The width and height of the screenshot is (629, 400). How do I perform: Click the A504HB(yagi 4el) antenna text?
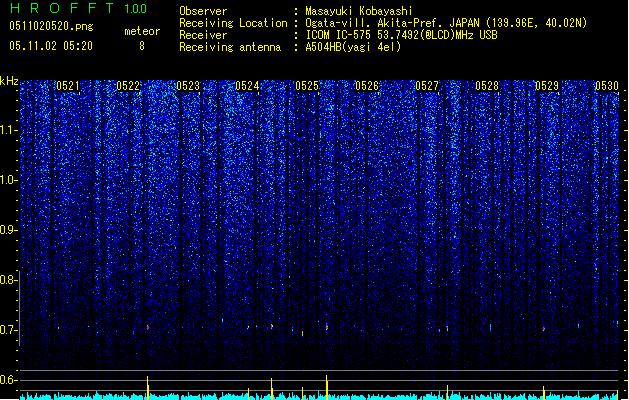point(353,47)
